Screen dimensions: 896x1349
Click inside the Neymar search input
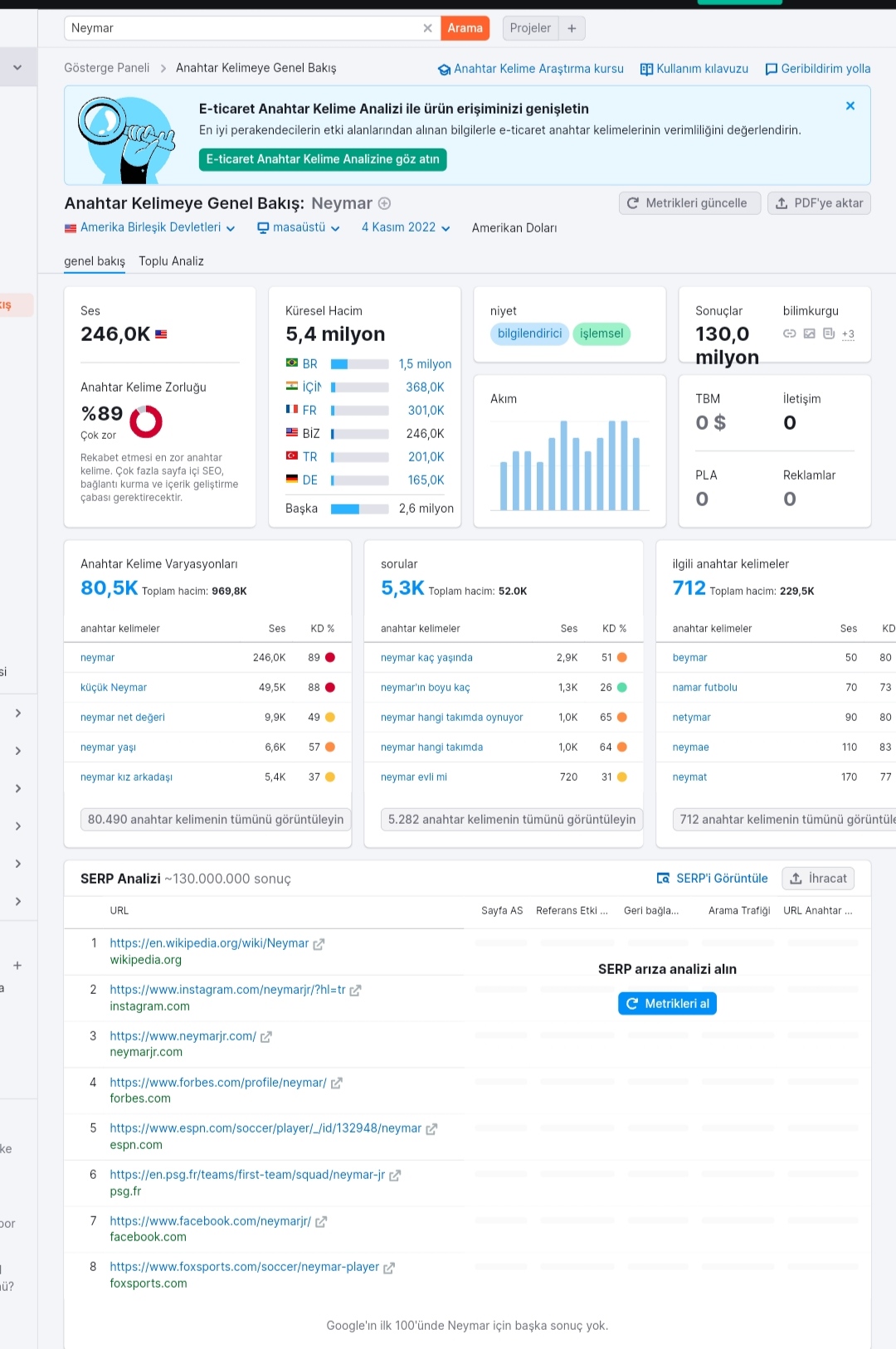click(244, 28)
